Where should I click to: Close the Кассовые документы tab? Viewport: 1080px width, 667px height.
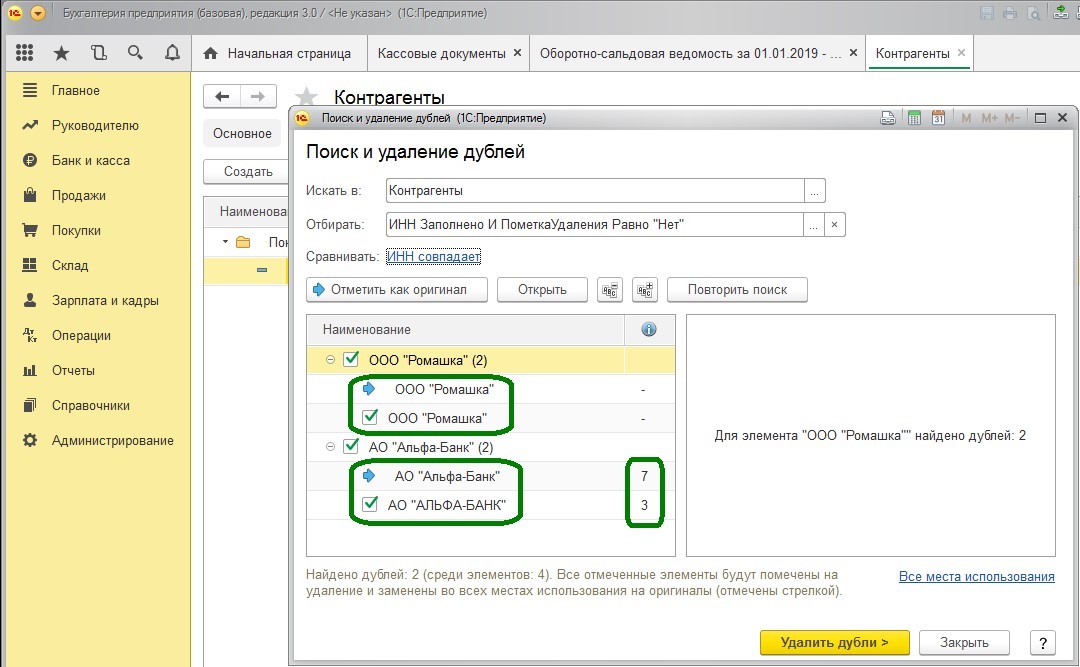(517, 52)
